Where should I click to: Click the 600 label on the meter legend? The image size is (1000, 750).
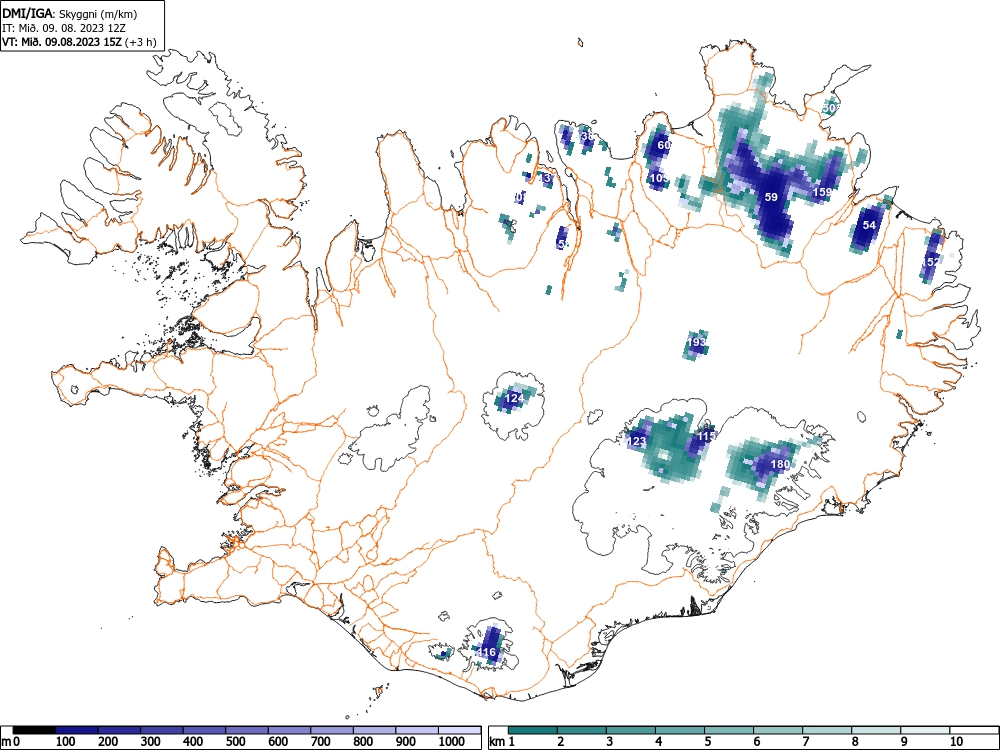(x=278, y=742)
